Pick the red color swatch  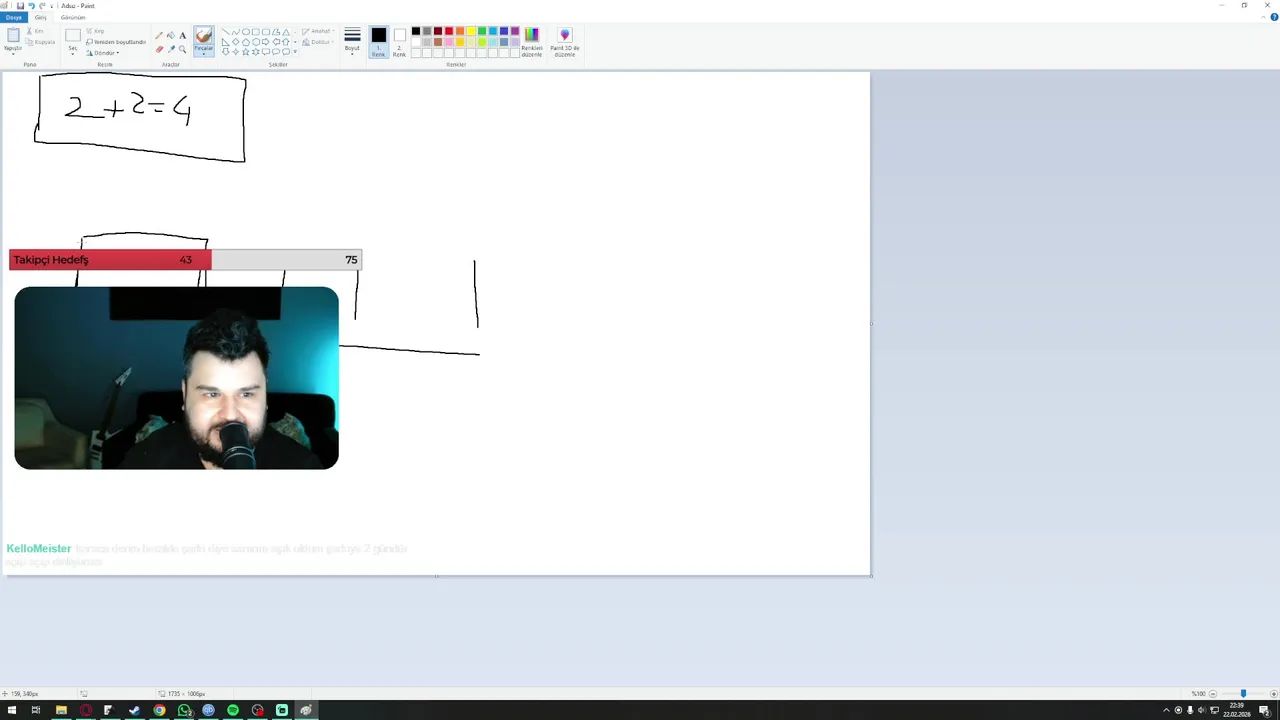449,31
